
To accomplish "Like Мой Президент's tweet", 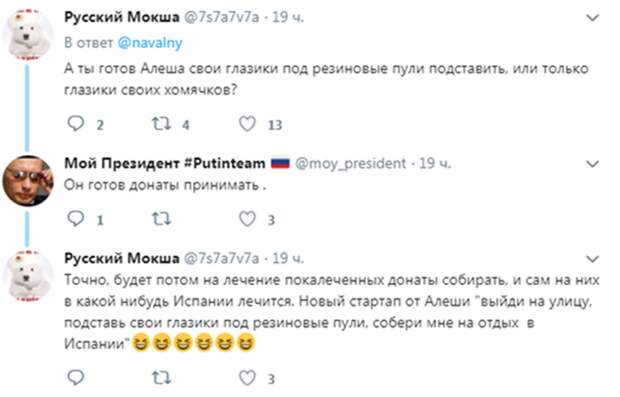I will click(248, 219).
